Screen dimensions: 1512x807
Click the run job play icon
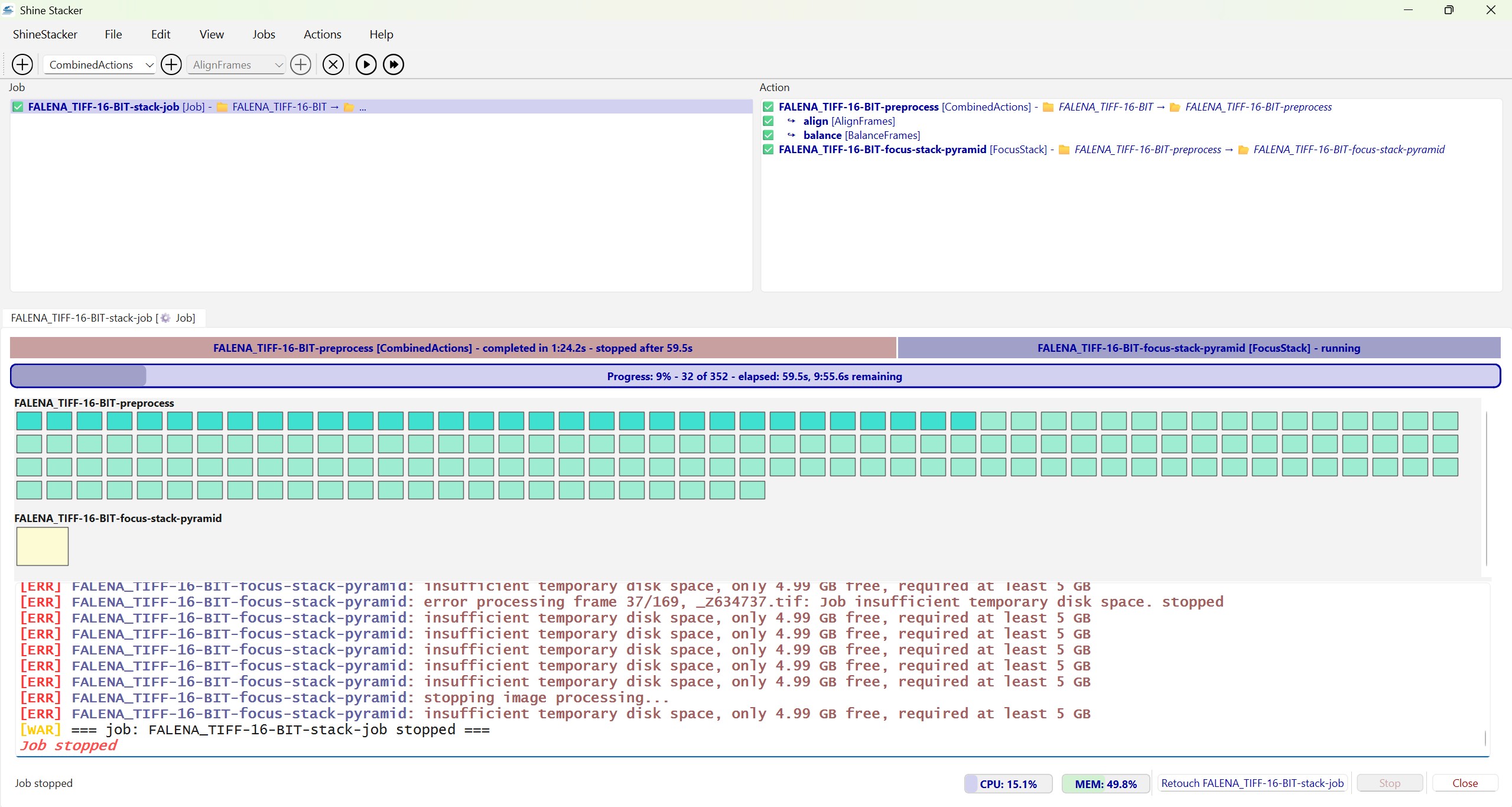coord(366,64)
